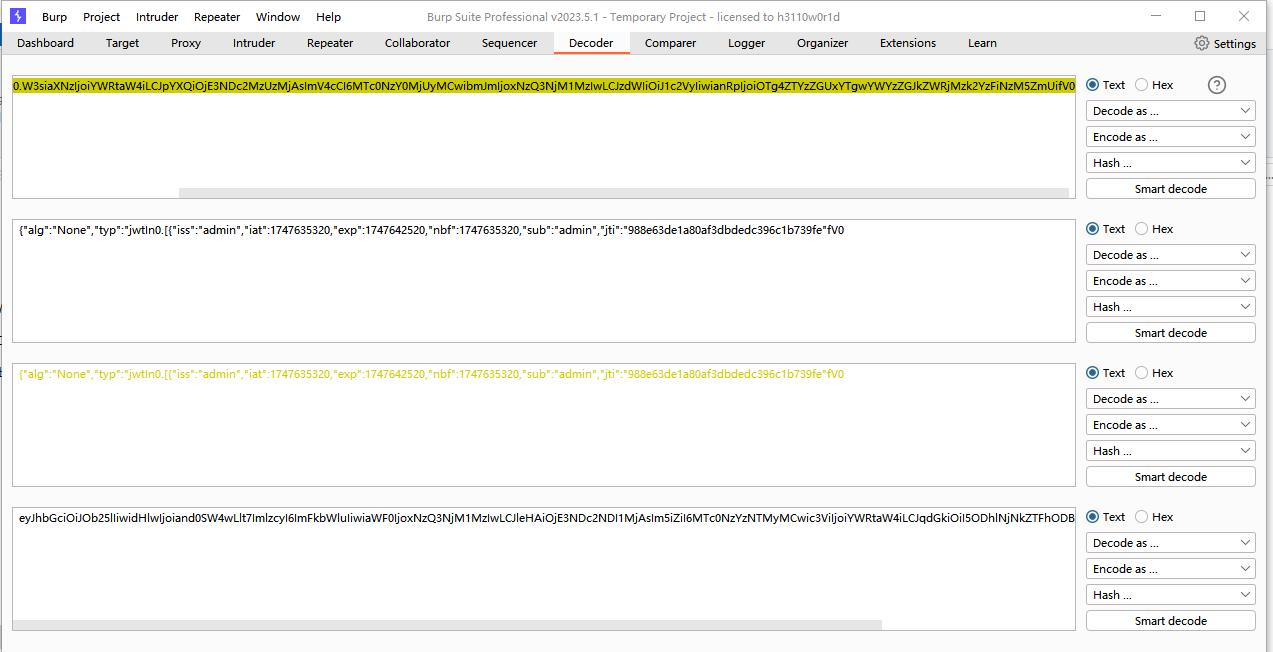Open 'Encode as' dropdown in first panel
This screenshot has height=652, width=1273.
pyautogui.click(x=1170, y=137)
